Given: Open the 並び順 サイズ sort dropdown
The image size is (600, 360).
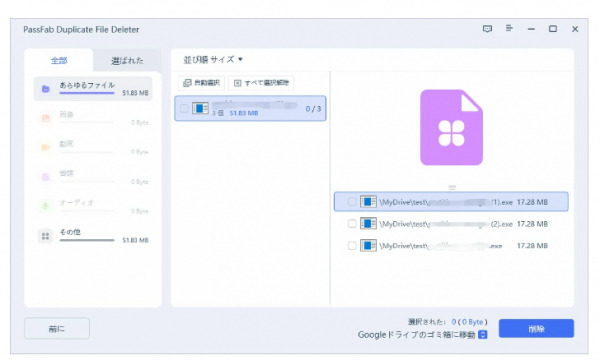Looking at the screenshot, I should click(213, 59).
